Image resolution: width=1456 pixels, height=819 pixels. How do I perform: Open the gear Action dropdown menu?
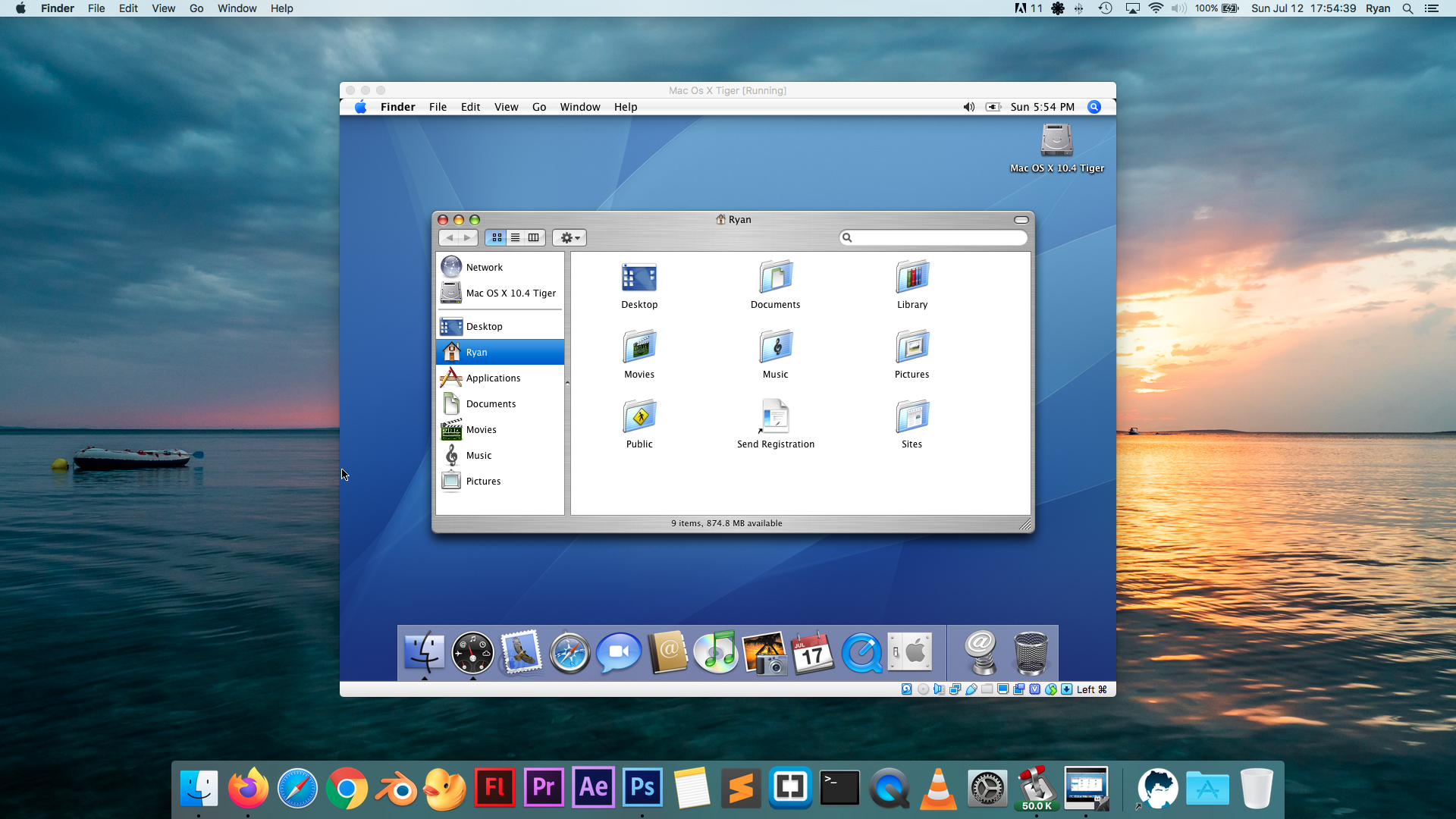[570, 237]
